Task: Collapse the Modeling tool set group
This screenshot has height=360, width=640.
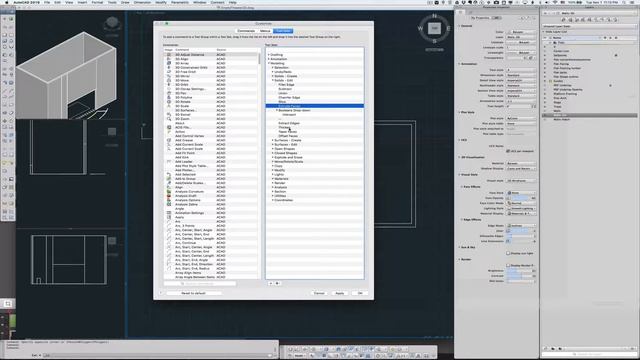Action: pos(269,63)
